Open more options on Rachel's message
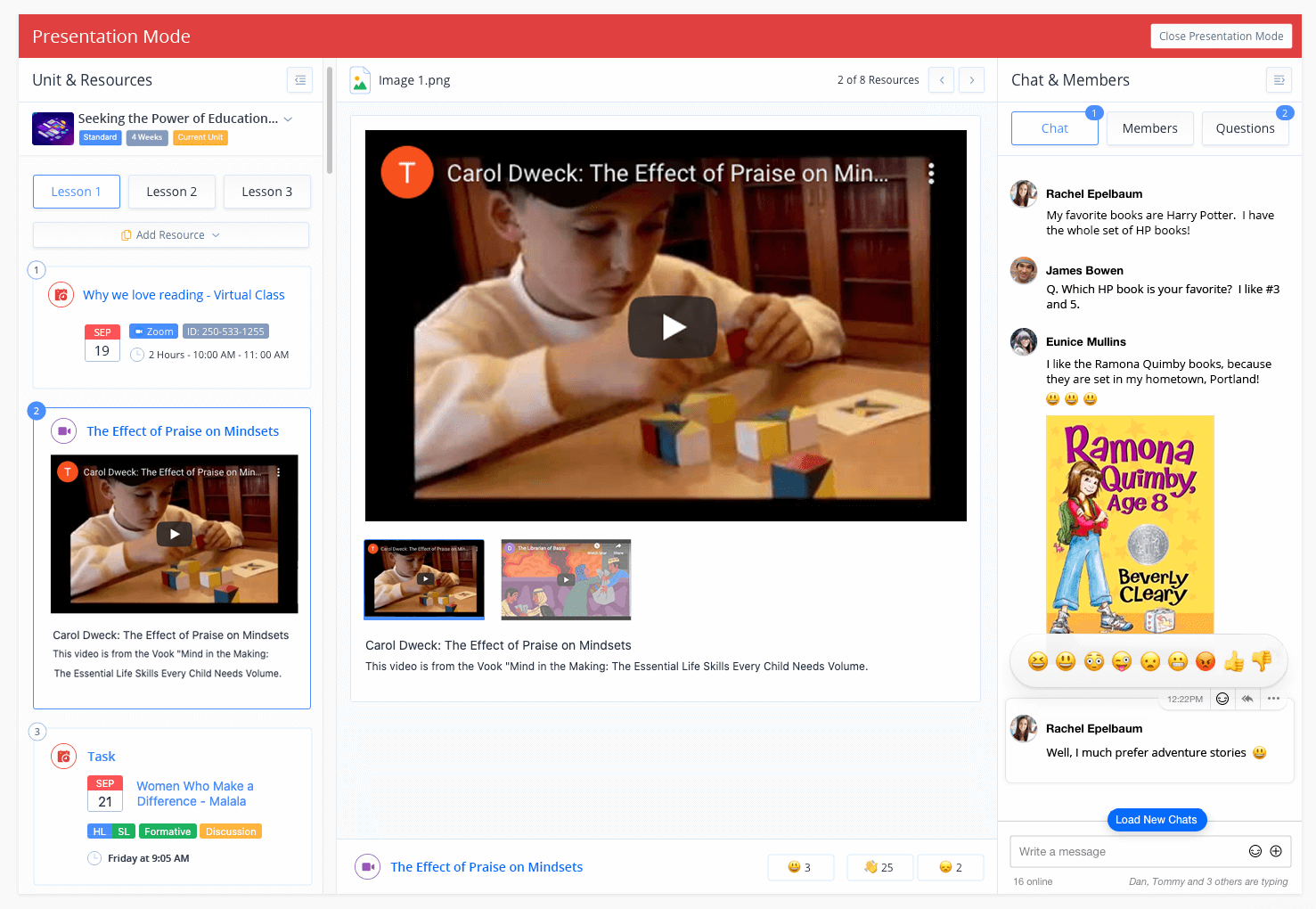Viewport: 1316px width, 909px height. point(1274,699)
